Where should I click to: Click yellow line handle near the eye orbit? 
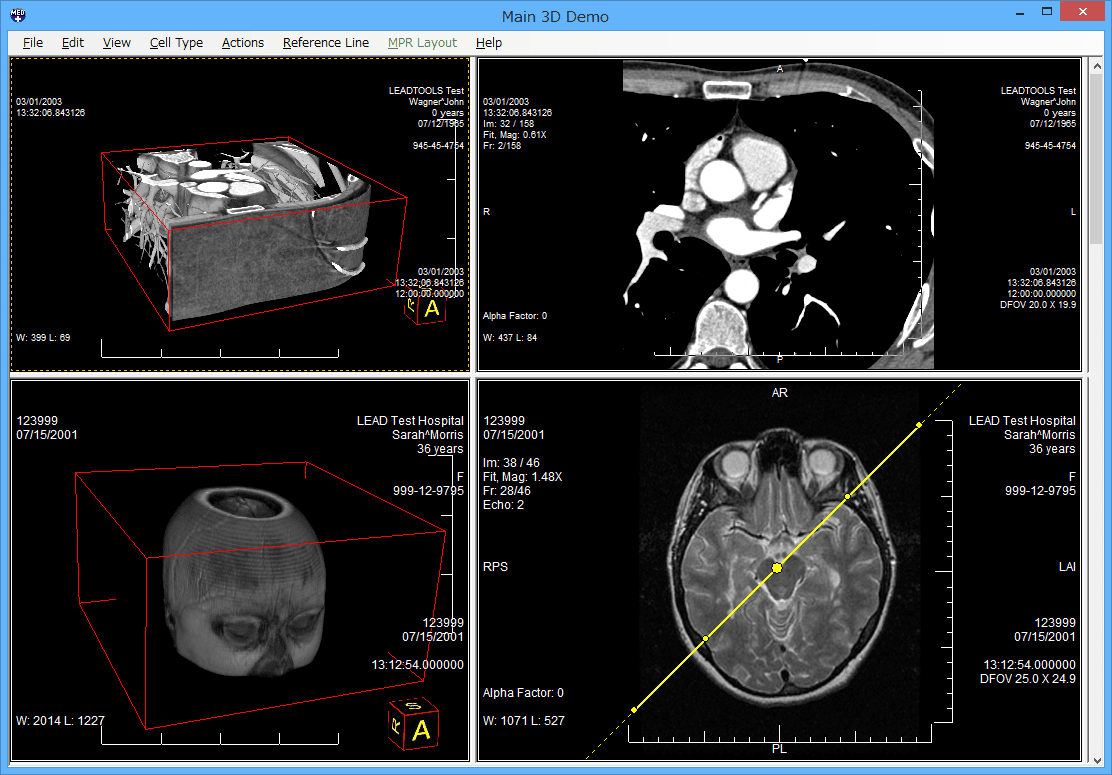coord(847,496)
